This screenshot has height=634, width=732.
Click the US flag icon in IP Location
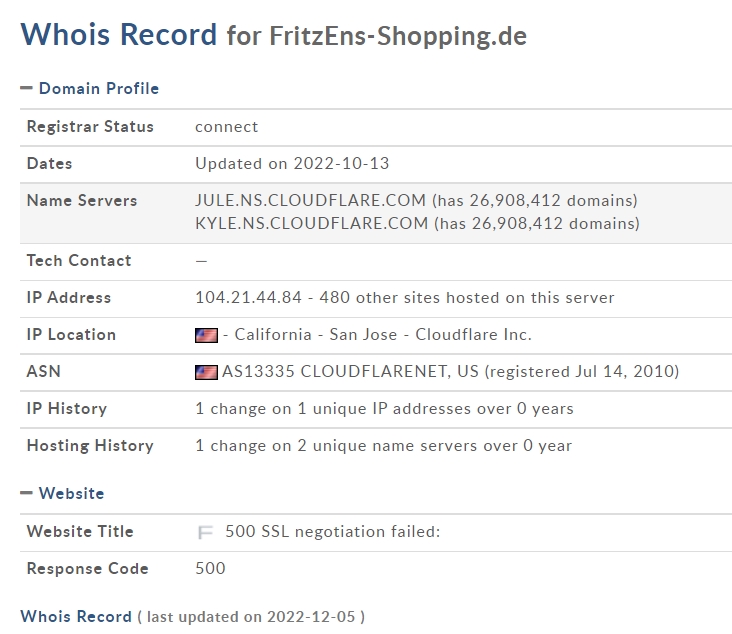[x=206, y=335]
